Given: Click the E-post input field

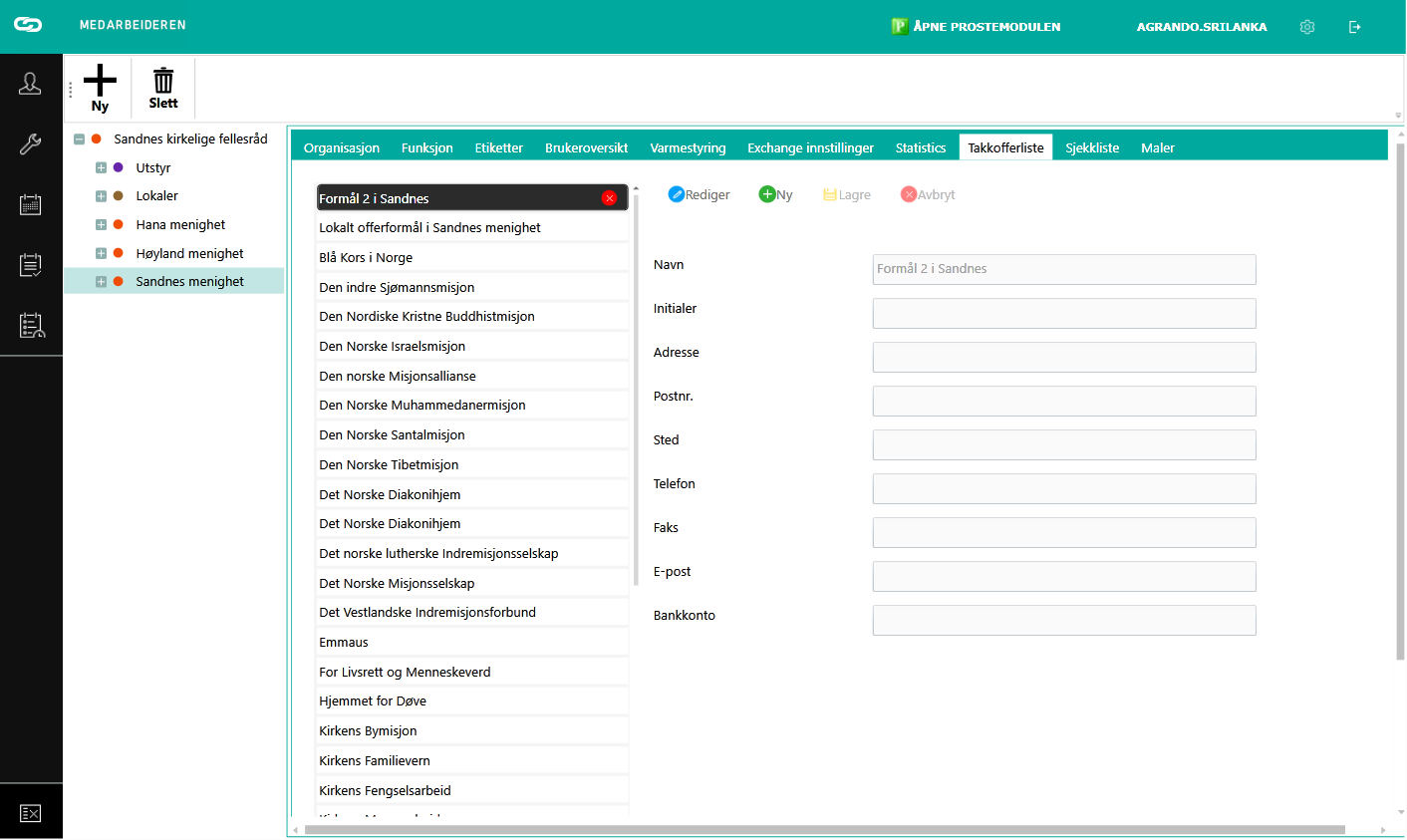Looking at the screenshot, I should click(1064, 576).
